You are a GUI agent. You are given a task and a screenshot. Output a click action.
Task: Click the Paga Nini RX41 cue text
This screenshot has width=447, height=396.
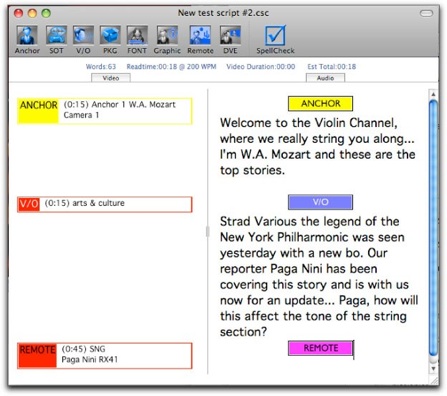(89, 360)
